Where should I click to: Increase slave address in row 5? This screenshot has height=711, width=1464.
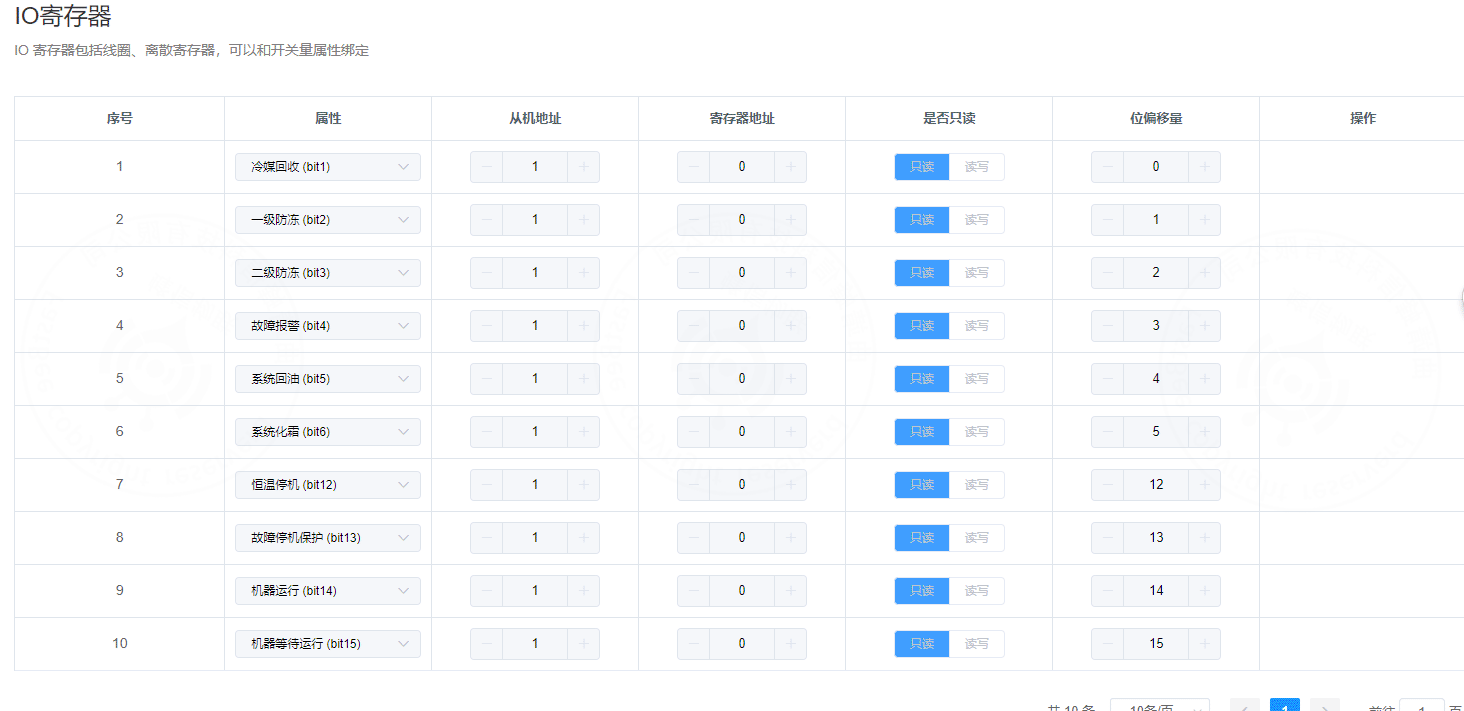point(584,379)
